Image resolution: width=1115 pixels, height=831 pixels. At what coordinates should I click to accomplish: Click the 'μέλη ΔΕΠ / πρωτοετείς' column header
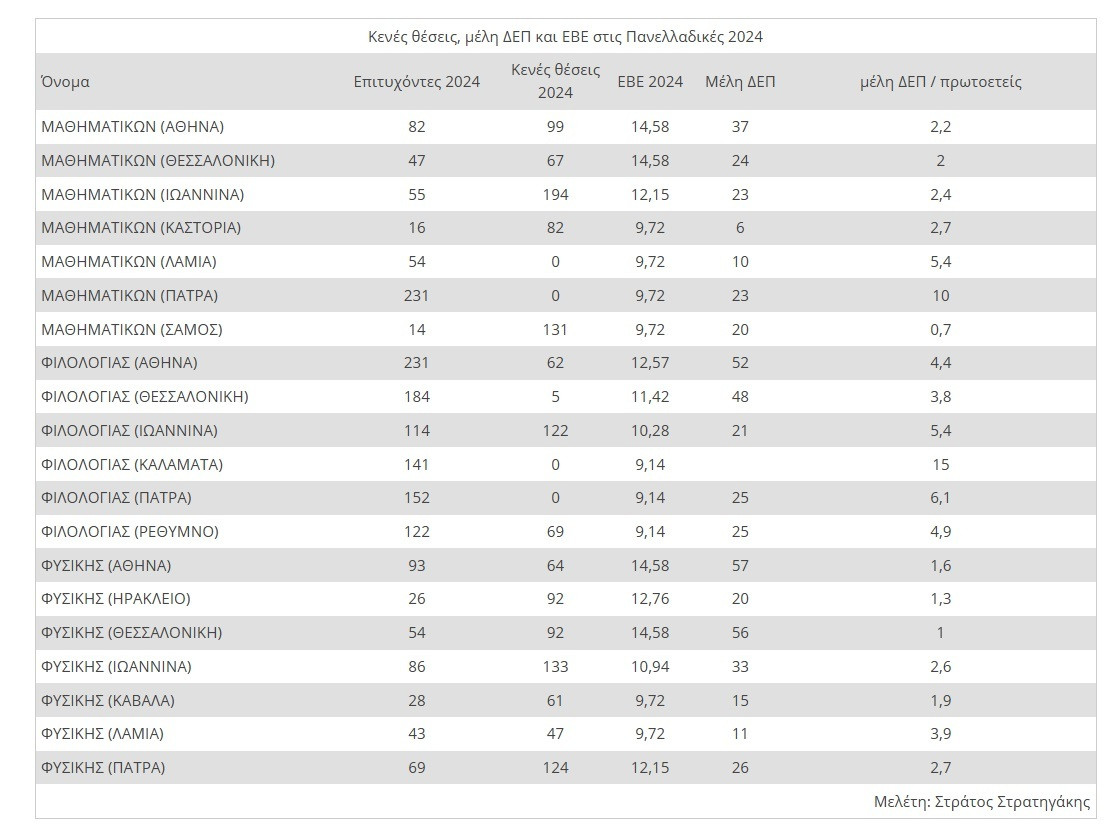(x=940, y=82)
